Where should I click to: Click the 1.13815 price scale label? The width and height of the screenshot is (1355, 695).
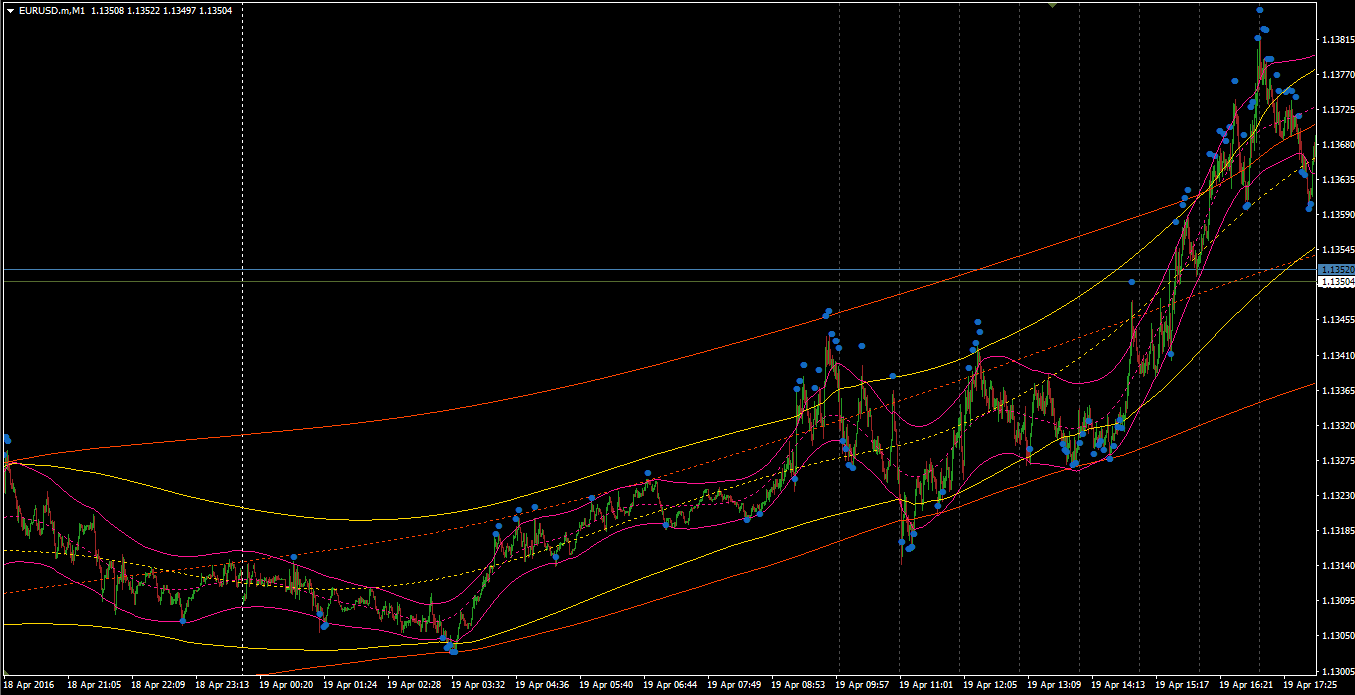[x=1338, y=40]
